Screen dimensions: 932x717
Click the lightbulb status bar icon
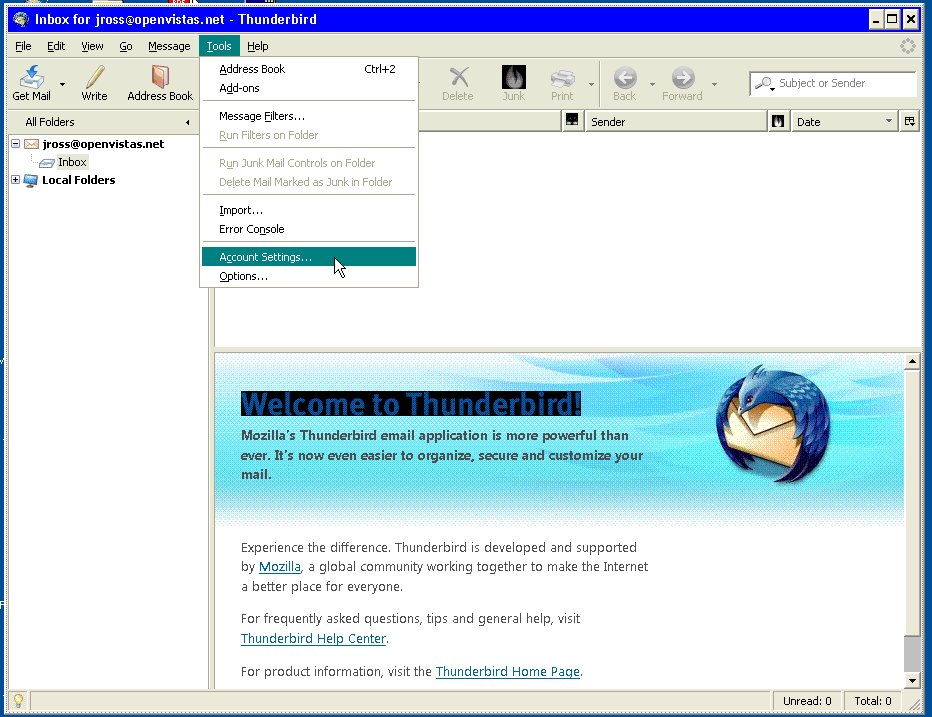[18, 700]
